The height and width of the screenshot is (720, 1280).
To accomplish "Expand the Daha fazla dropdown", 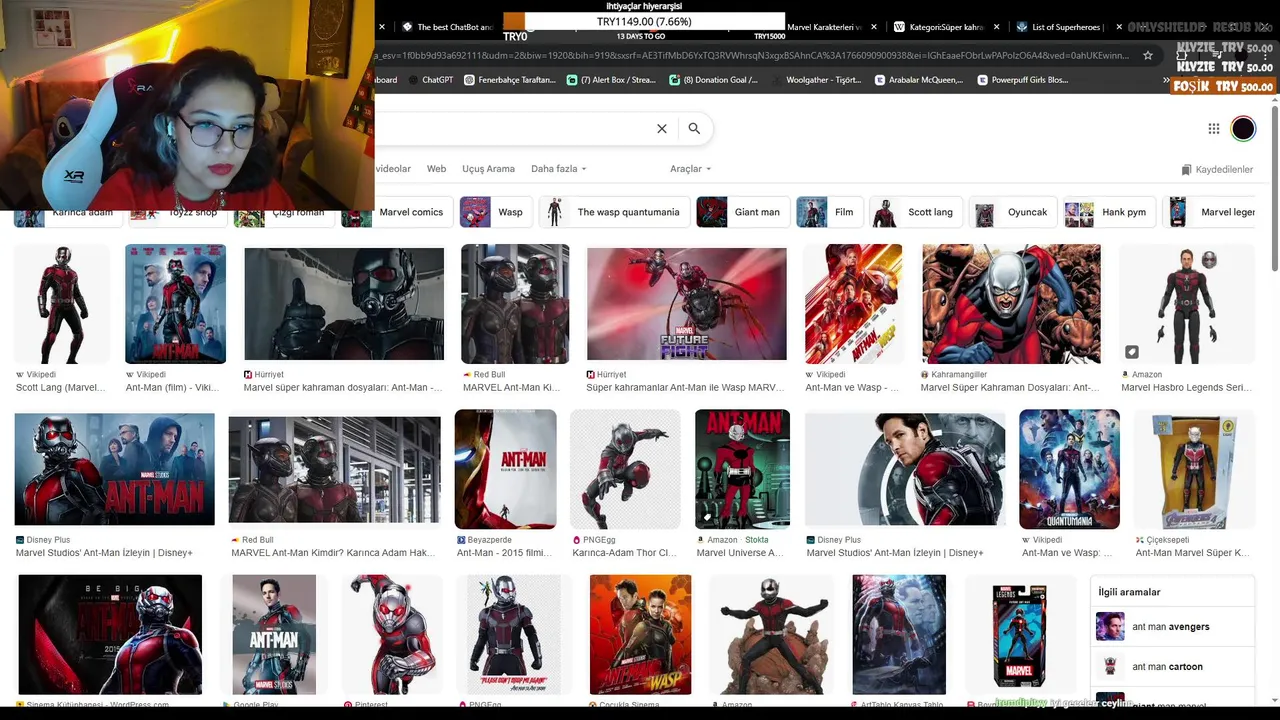I will click(x=558, y=169).
